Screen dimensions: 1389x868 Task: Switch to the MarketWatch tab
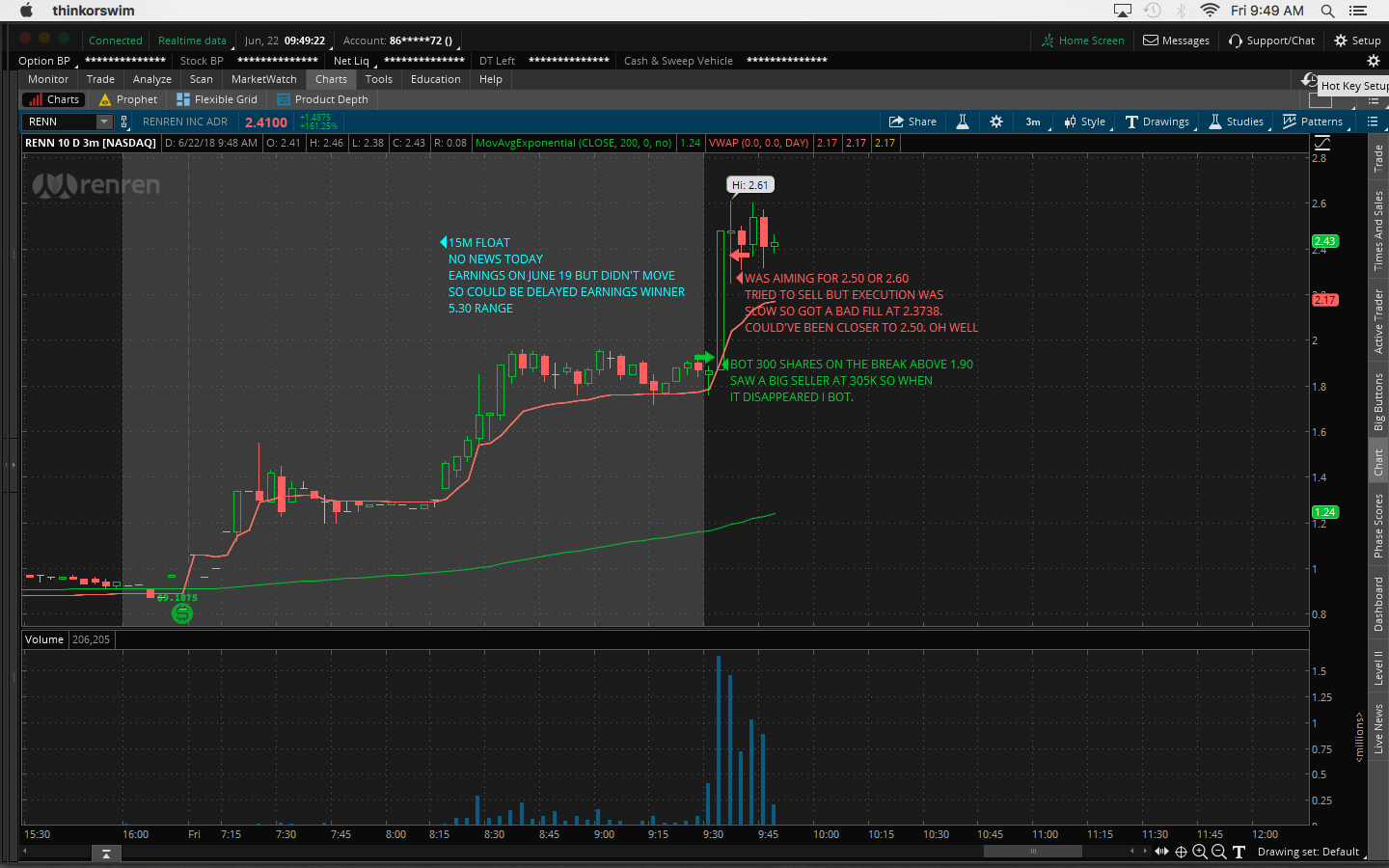tap(264, 79)
